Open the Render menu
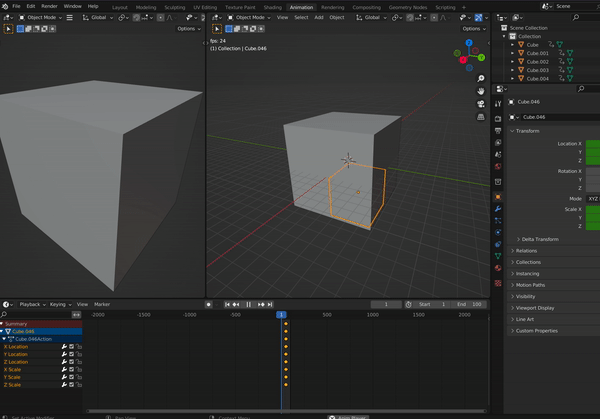 click(x=49, y=6)
